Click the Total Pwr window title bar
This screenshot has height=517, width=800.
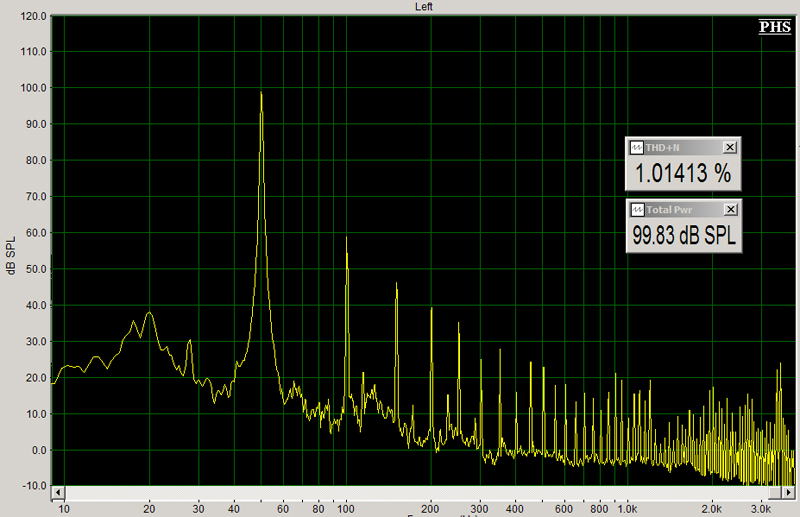click(680, 209)
